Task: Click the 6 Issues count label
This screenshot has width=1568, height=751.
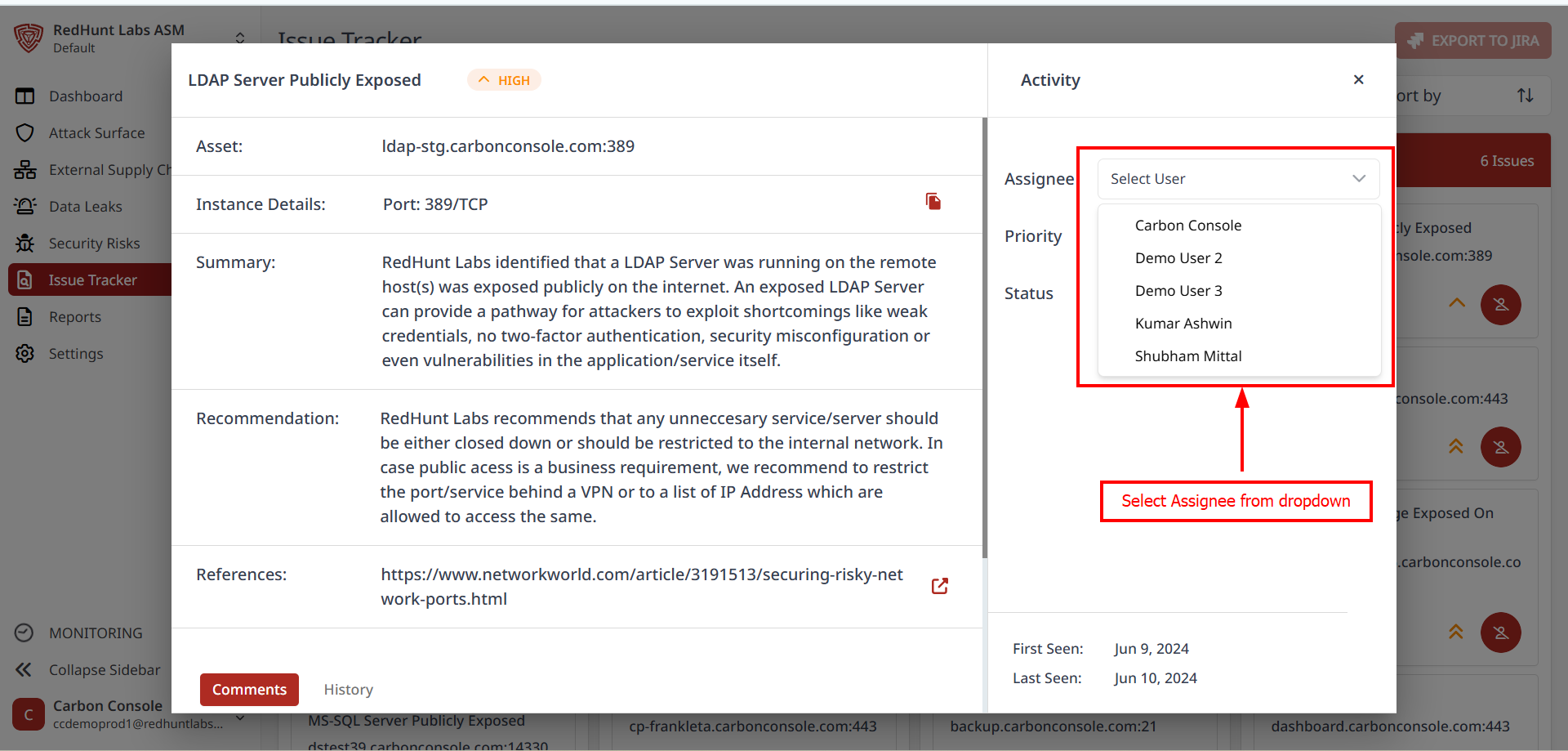Action: coord(1507,161)
